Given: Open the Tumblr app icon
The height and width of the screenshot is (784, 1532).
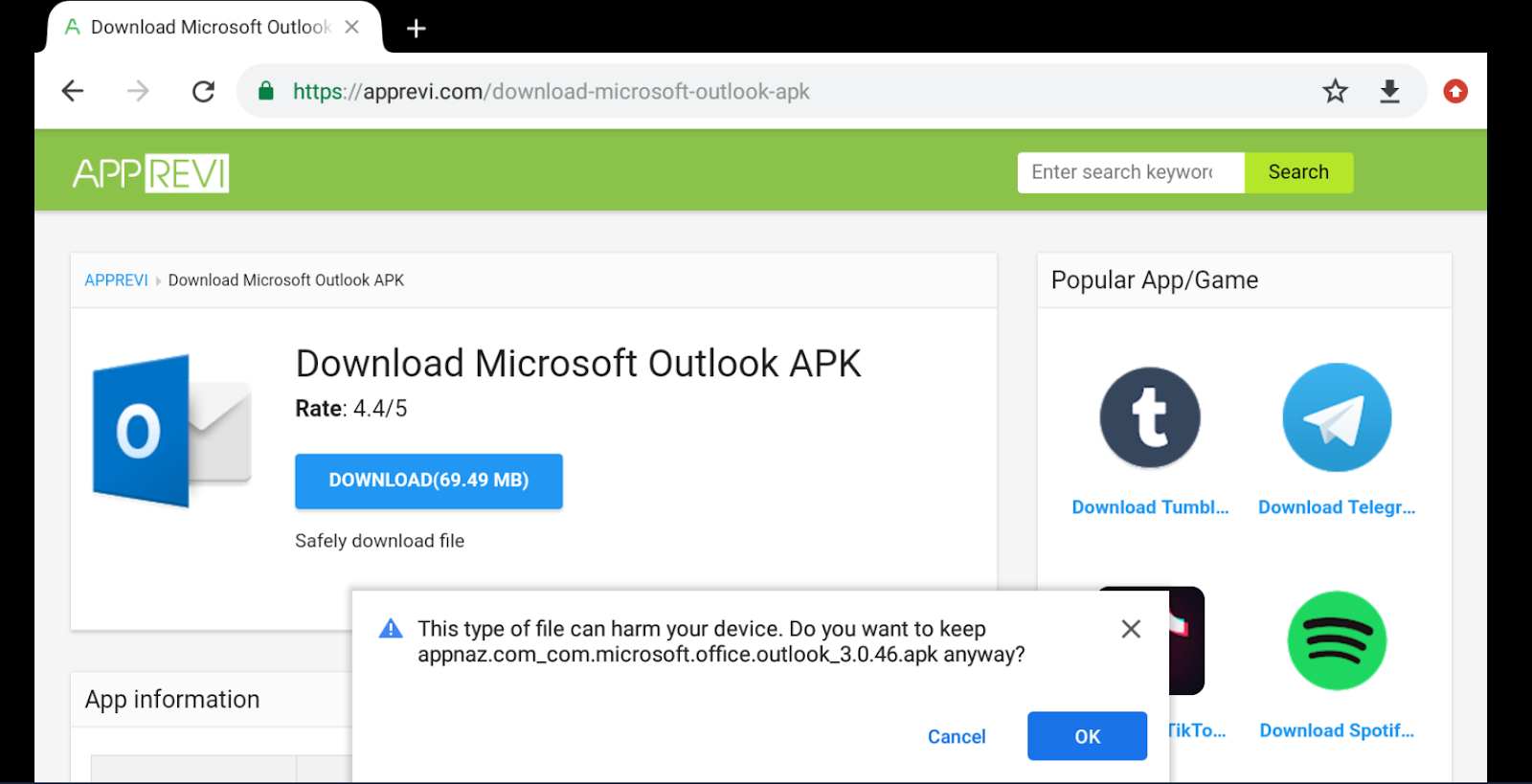Looking at the screenshot, I should tap(1149, 417).
